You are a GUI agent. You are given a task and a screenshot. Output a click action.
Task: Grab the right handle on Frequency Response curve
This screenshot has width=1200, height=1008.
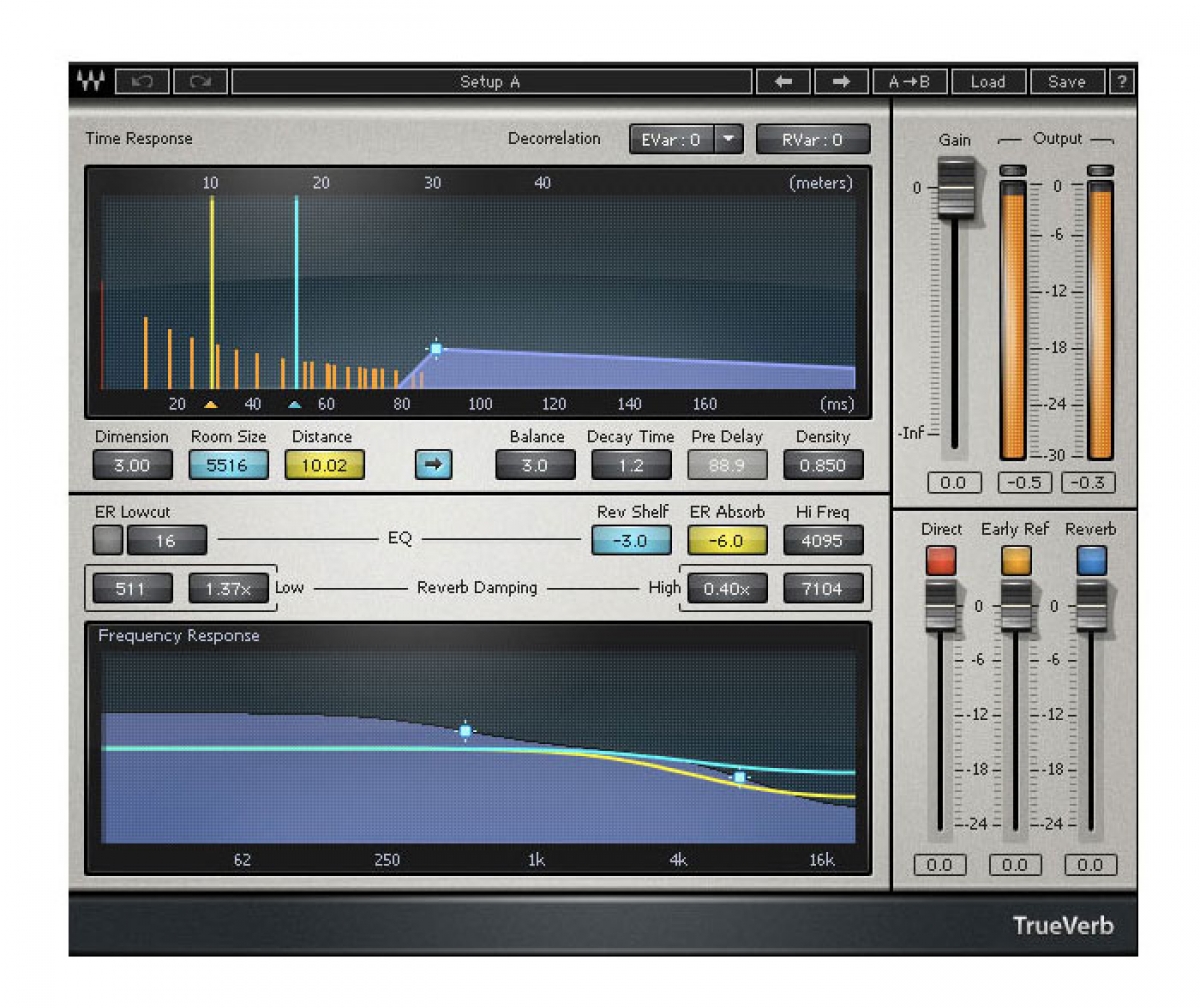click(x=739, y=777)
